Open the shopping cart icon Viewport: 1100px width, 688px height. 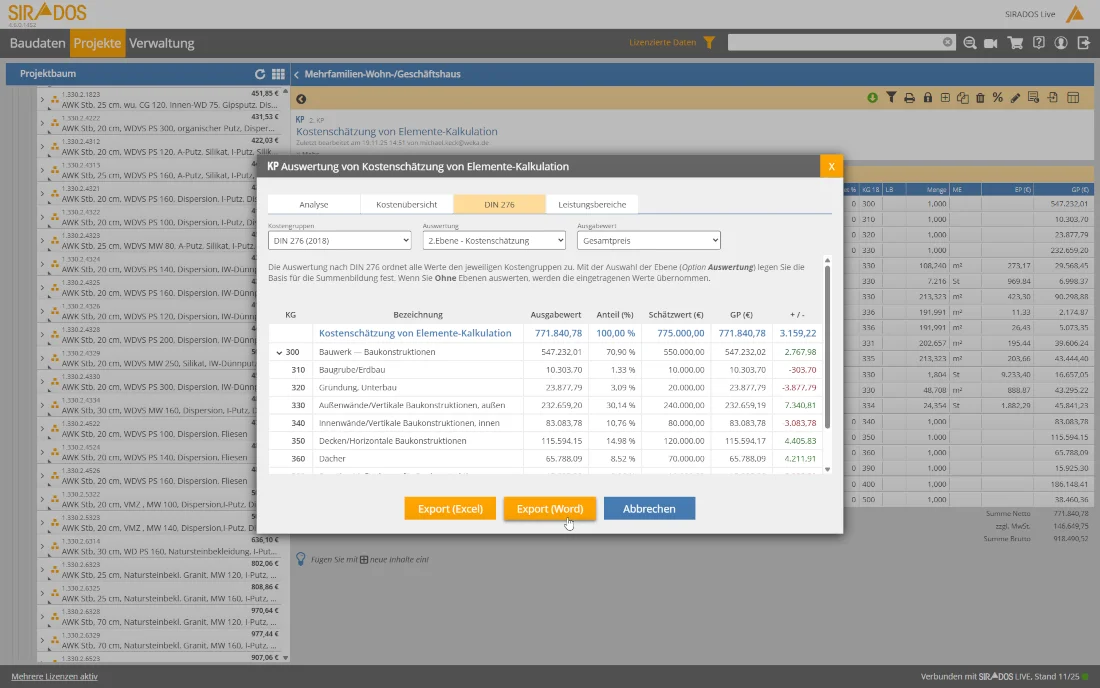(x=1015, y=43)
